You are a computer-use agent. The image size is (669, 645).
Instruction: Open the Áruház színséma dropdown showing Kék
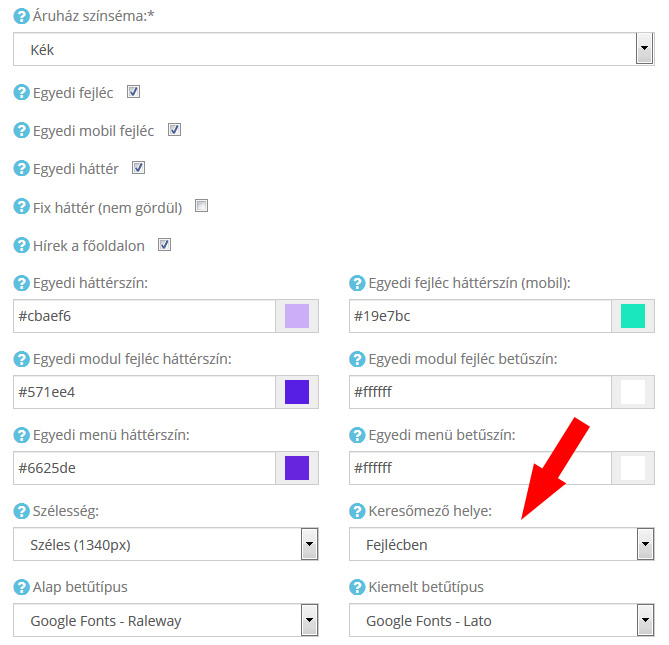[334, 49]
